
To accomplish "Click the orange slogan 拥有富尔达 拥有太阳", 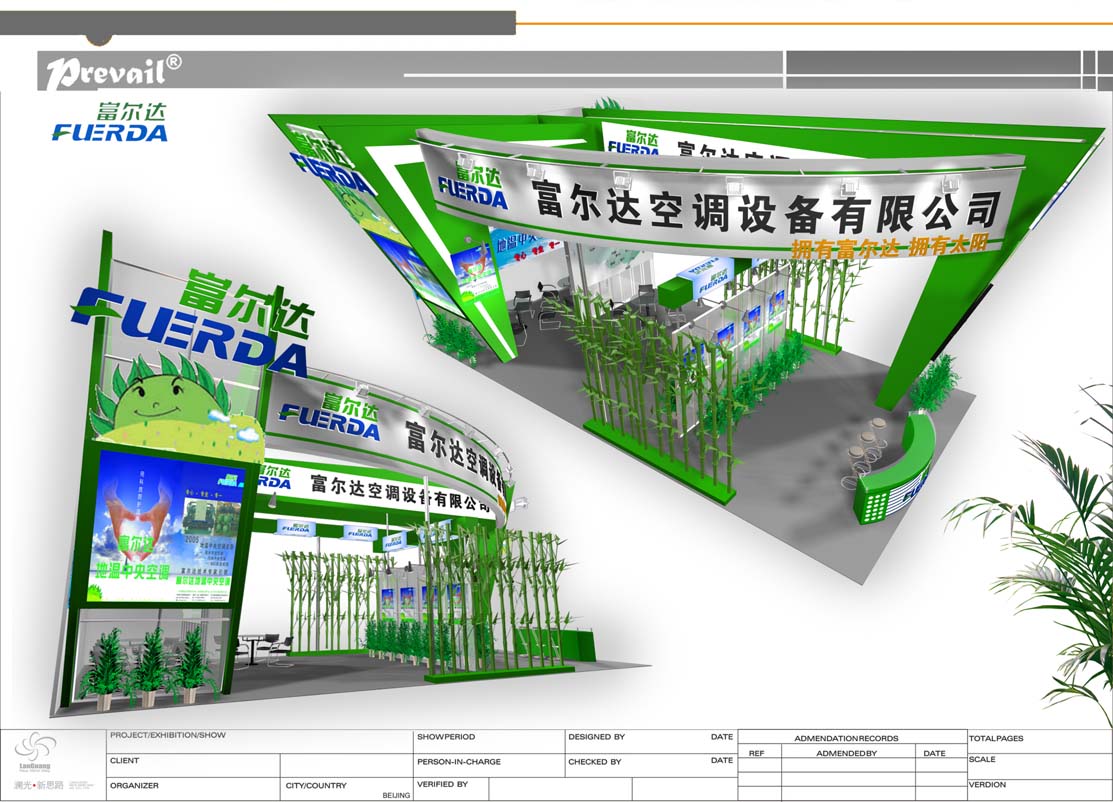I will click(x=889, y=247).
